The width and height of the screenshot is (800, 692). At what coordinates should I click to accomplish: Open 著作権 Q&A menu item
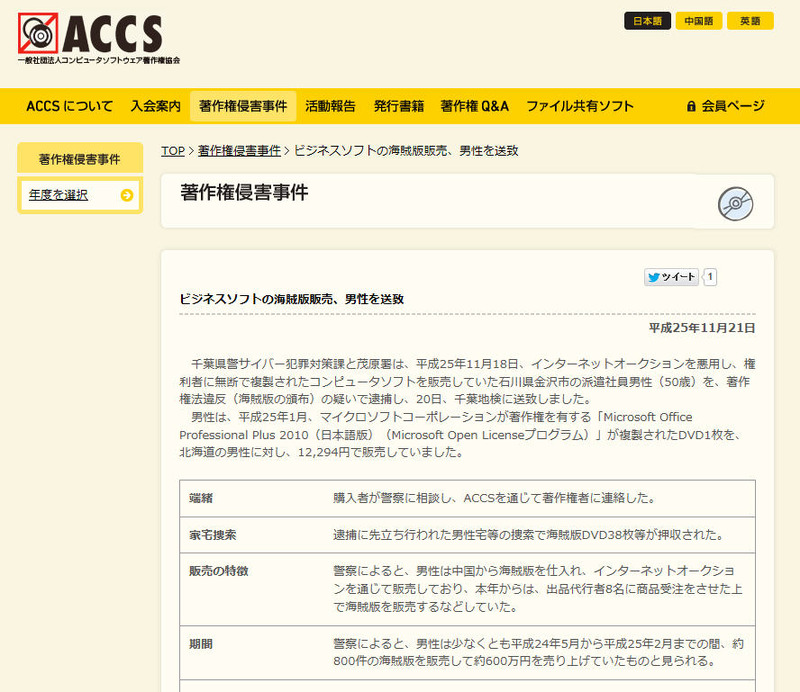(474, 106)
